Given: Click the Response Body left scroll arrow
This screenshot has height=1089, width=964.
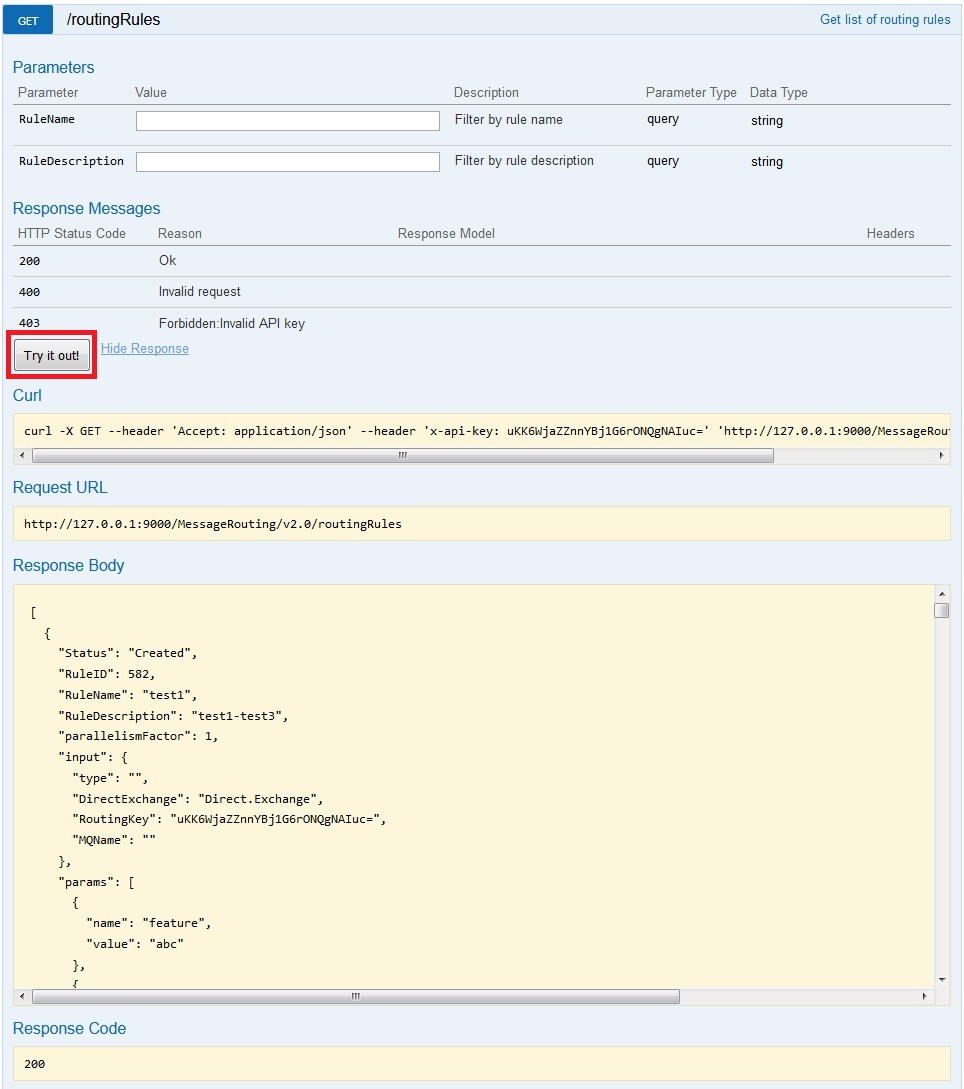Looking at the screenshot, I should (x=22, y=997).
